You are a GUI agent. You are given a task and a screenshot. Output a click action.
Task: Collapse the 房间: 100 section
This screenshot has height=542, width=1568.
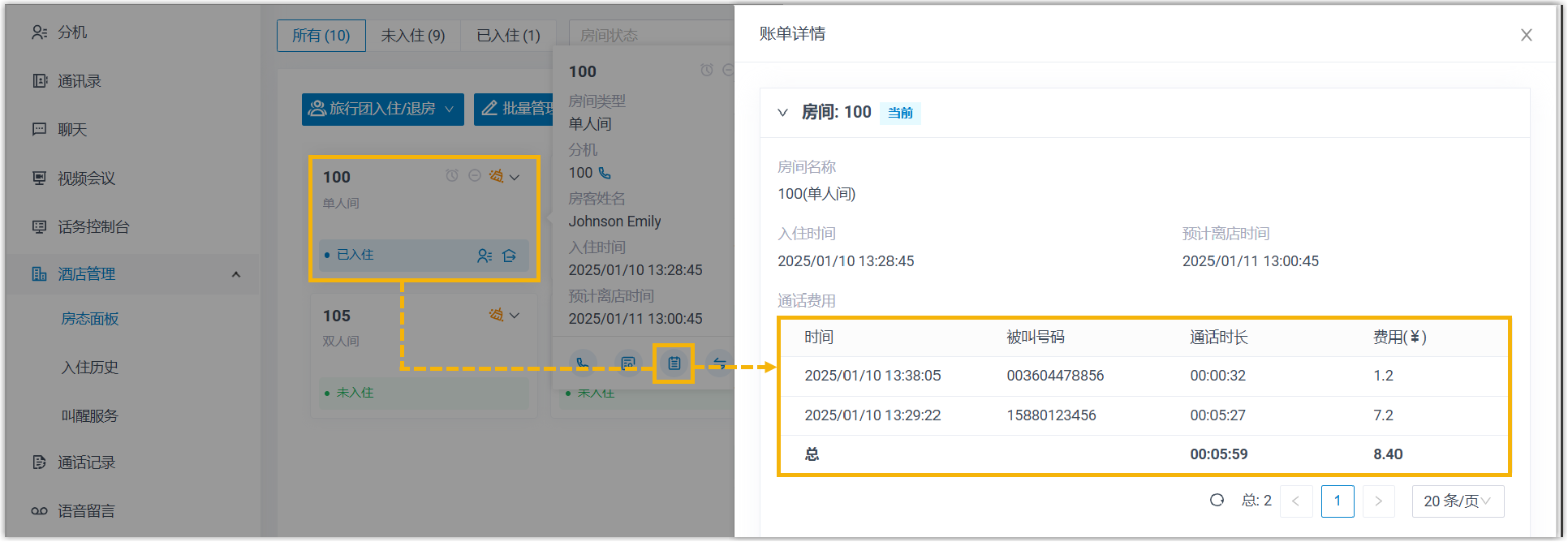782,113
